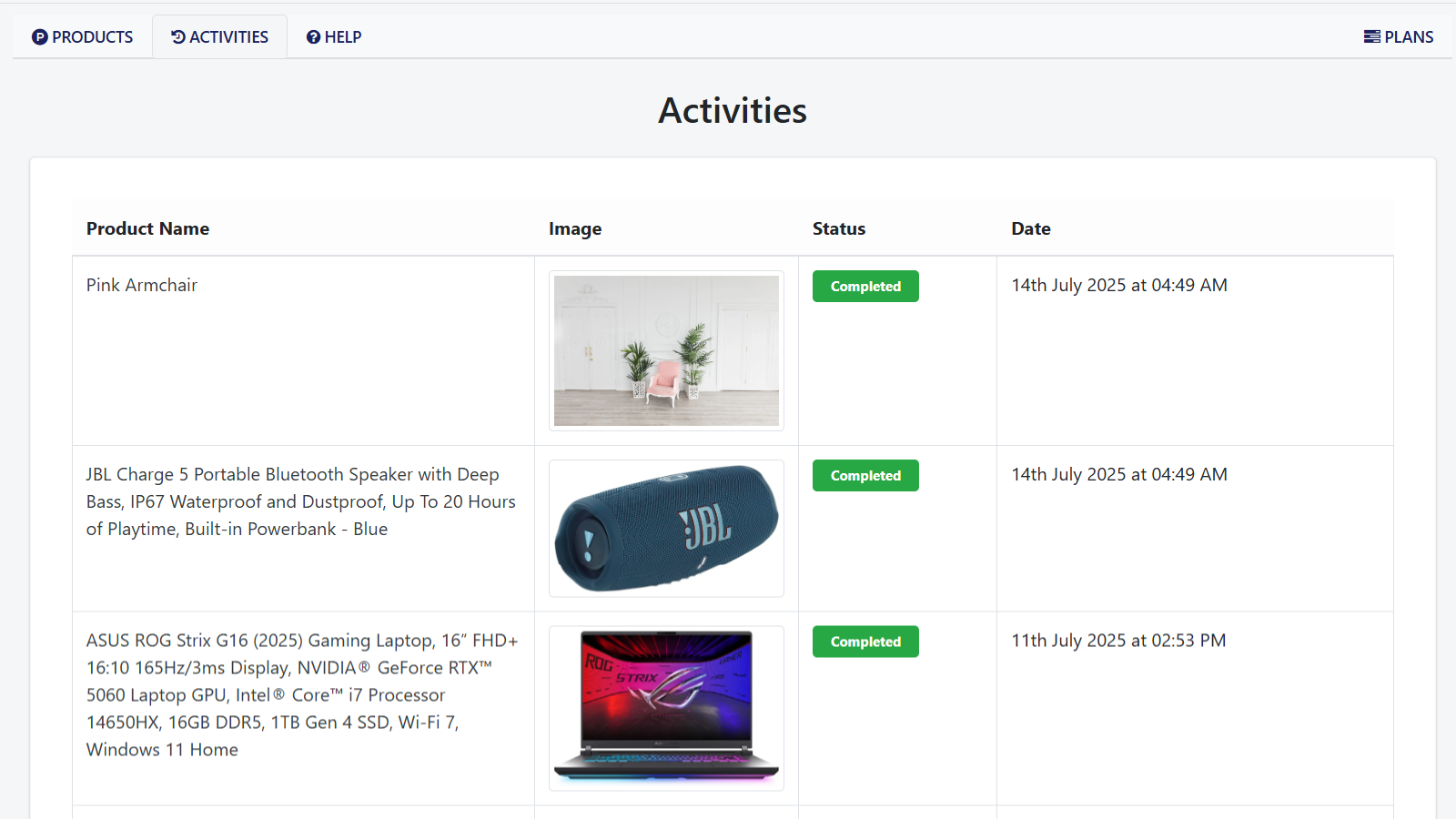Screen dimensions: 1456x819
Task: Select the Pink Armchair product name
Action: 142,286
